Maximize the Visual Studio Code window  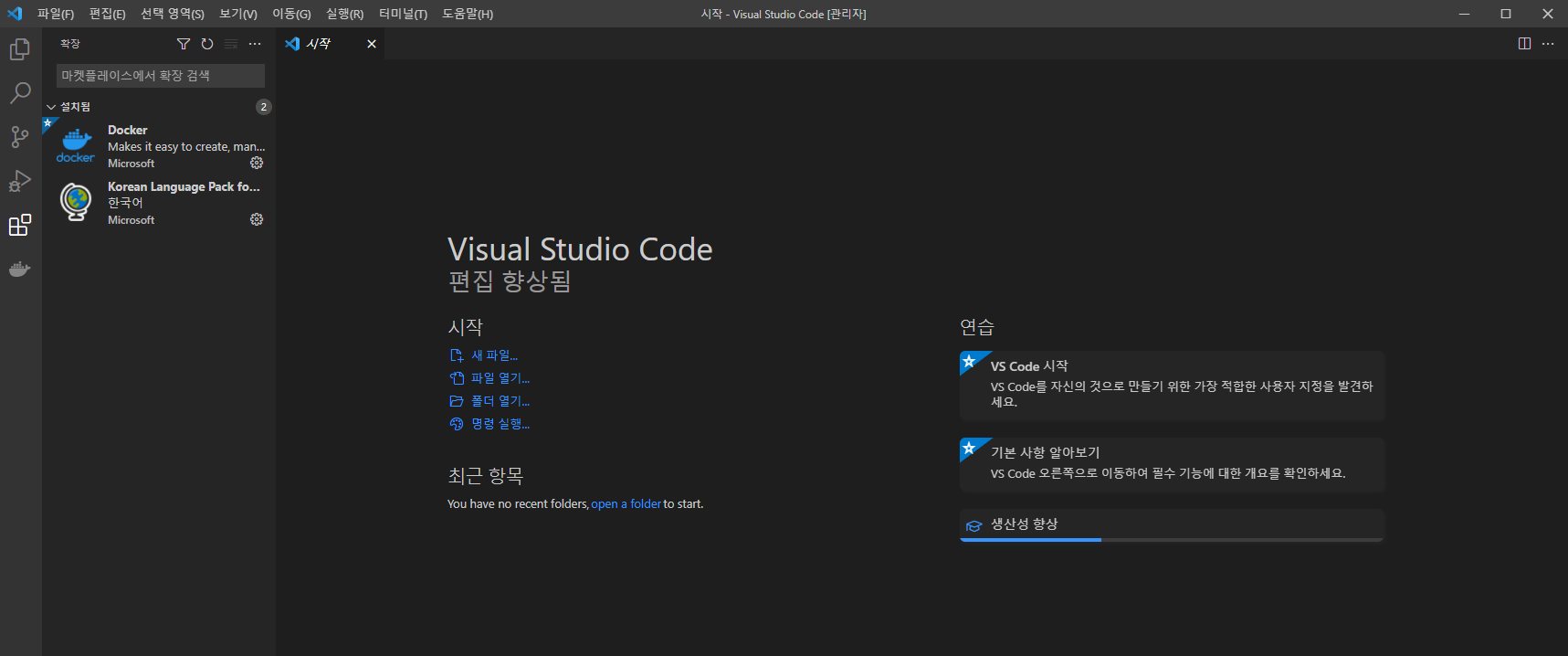click(1506, 14)
